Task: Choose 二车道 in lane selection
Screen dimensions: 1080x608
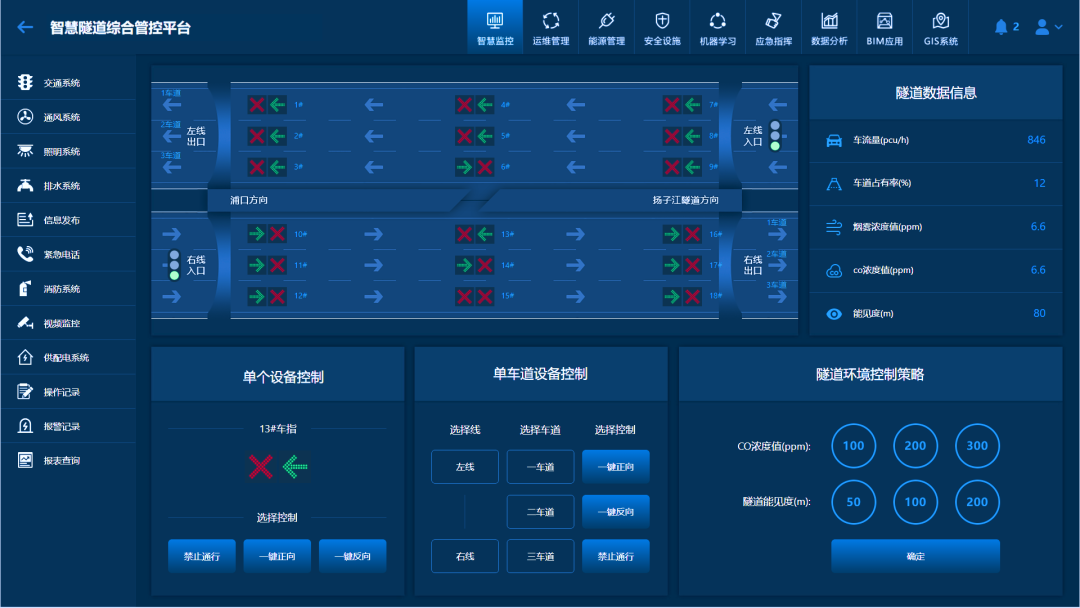Action: coord(540,511)
